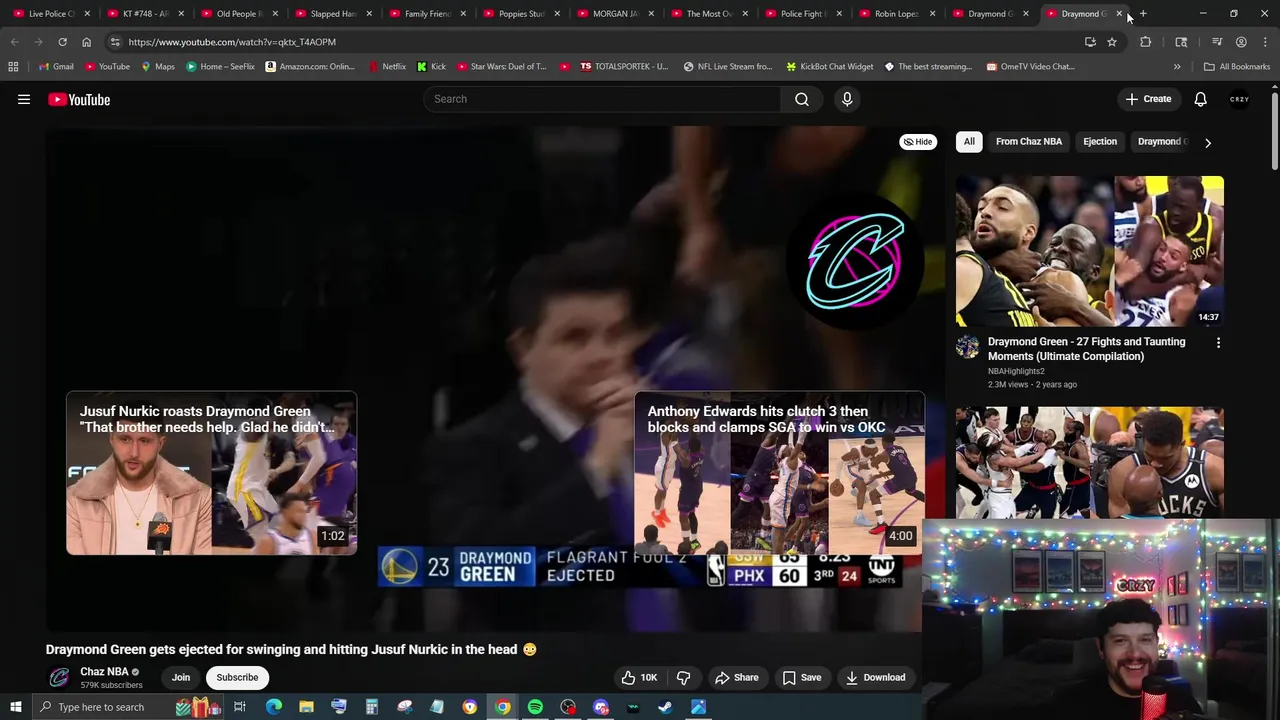Open File Explorer from the taskbar
This screenshot has width=1280, height=720.
pyautogui.click(x=306, y=707)
